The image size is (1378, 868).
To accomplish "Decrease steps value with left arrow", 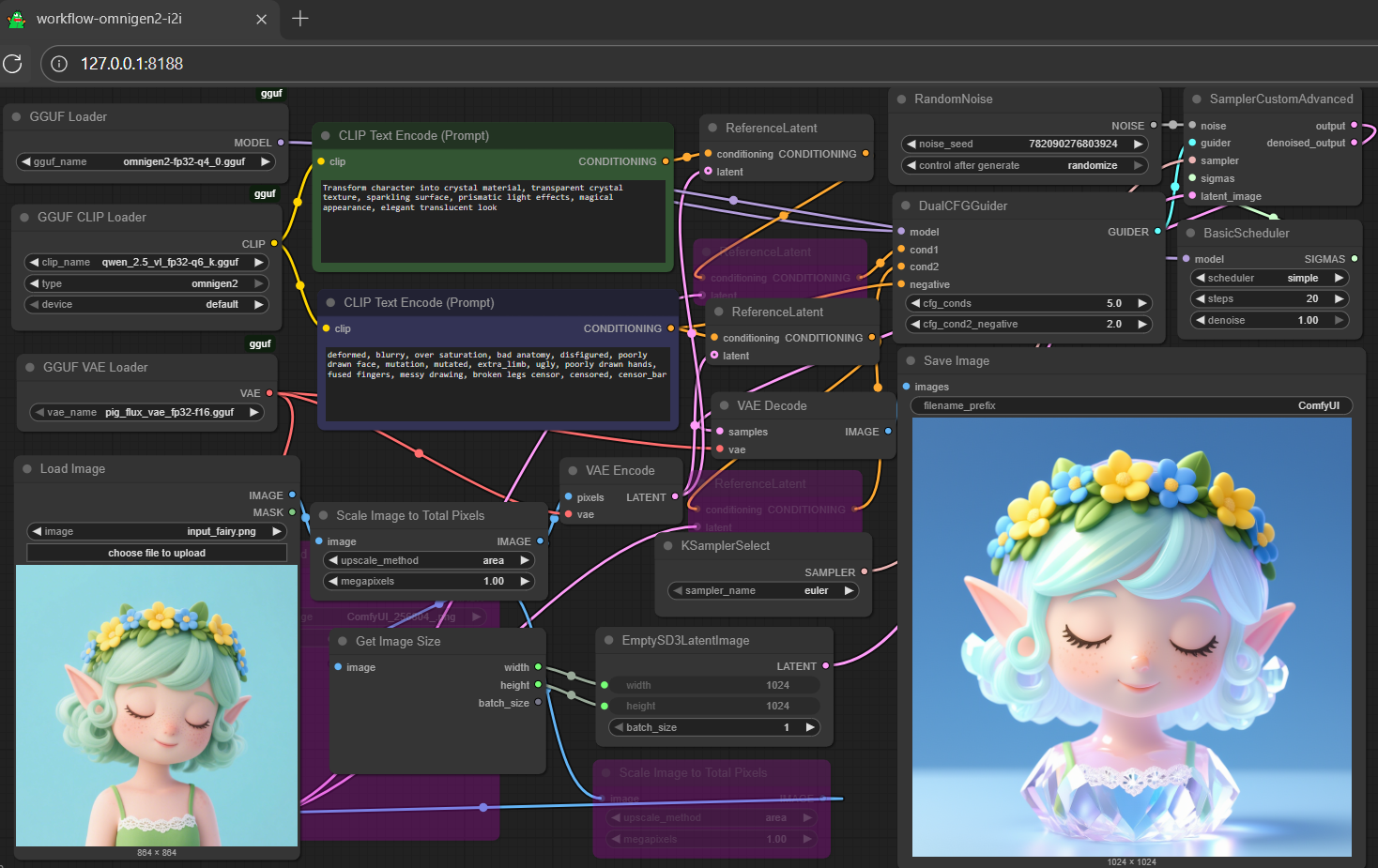I will (1201, 298).
